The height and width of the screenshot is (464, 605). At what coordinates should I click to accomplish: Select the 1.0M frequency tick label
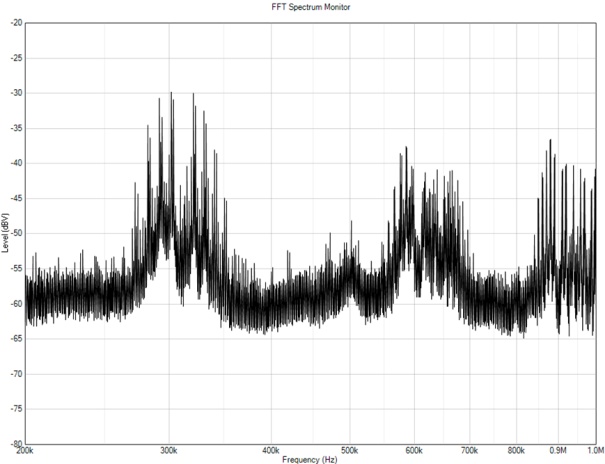pyautogui.click(x=592, y=449)
